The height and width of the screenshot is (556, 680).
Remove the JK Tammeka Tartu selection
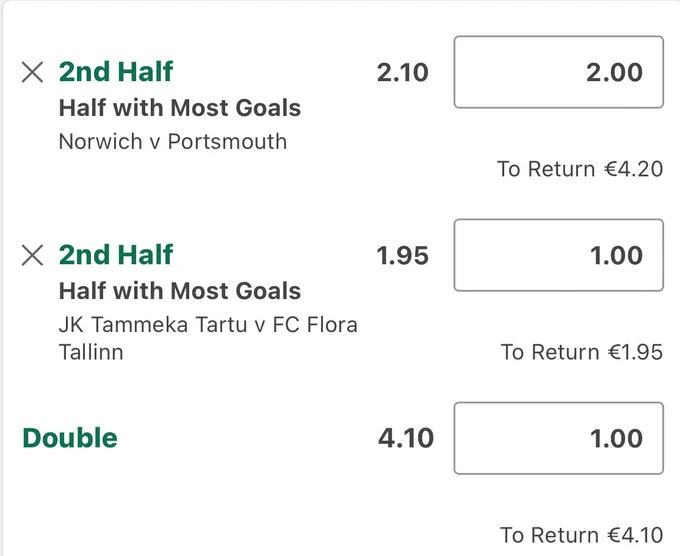pos(33,255)
